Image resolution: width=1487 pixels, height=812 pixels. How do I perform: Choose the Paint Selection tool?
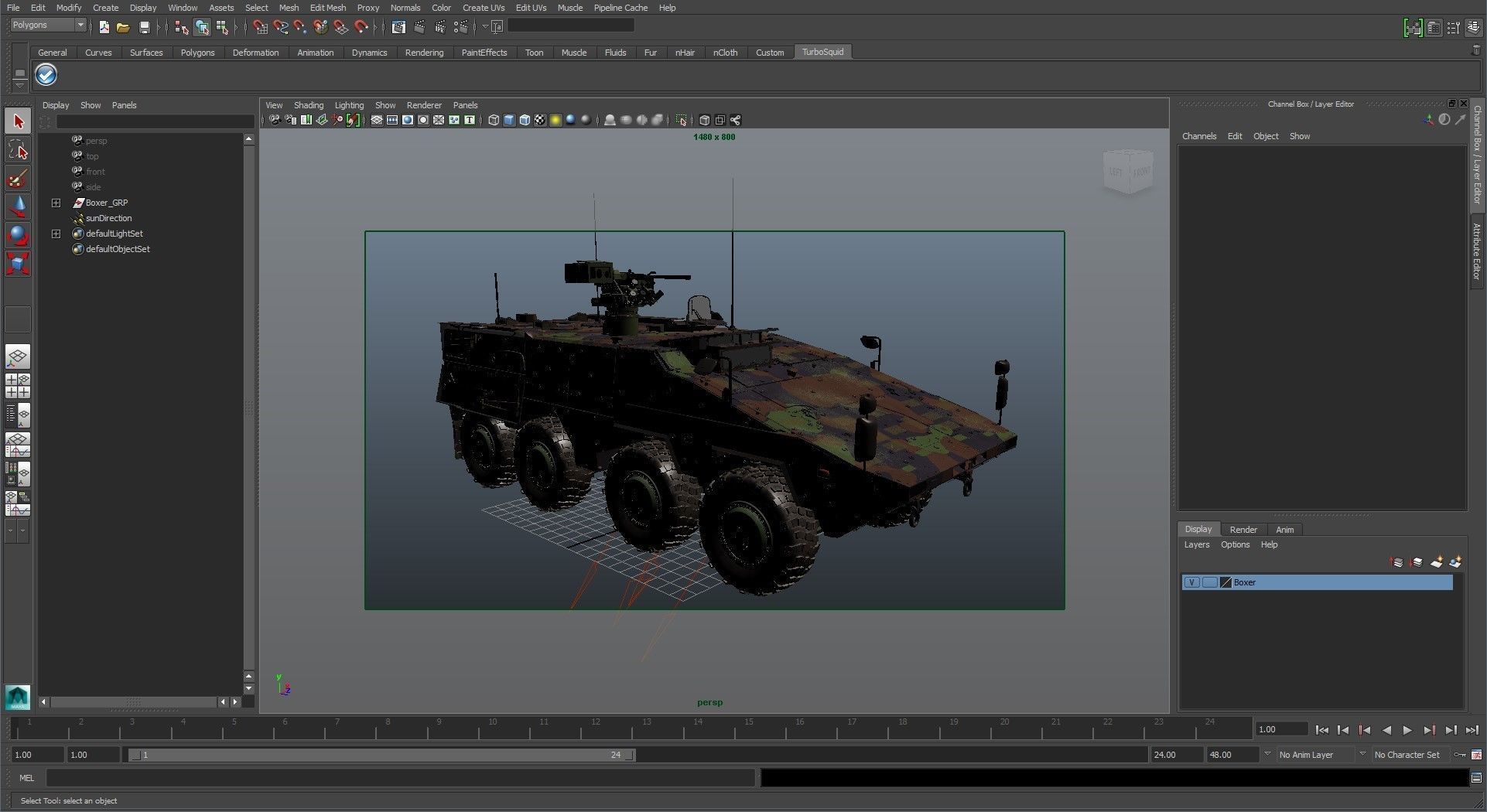coord(18,179)
